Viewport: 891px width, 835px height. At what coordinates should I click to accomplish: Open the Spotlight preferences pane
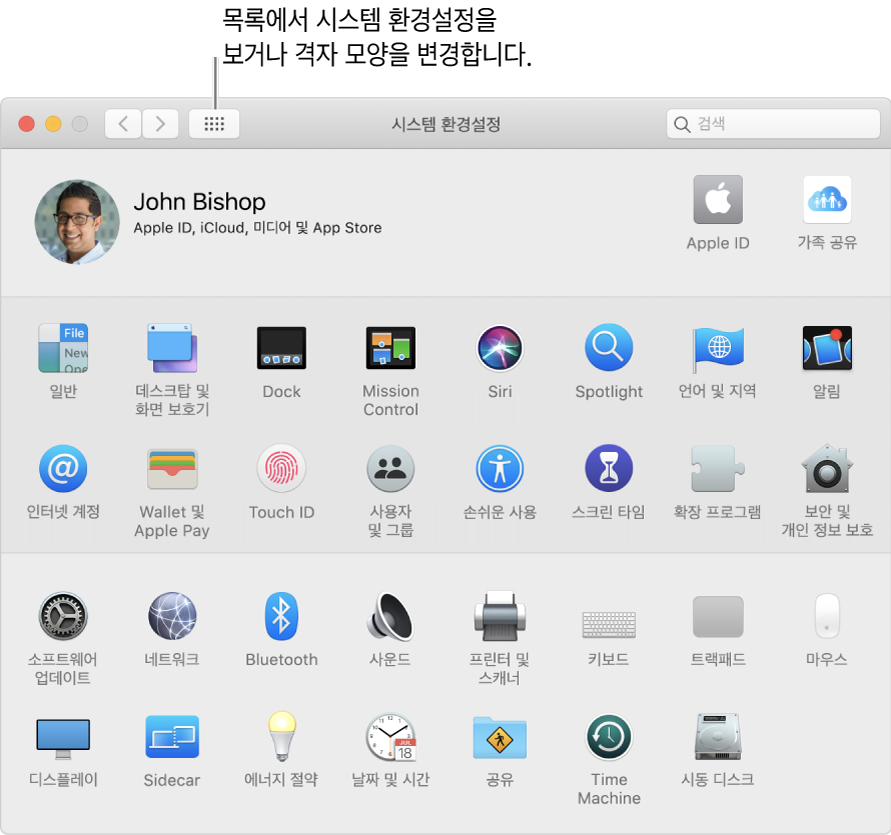point(609,348)
